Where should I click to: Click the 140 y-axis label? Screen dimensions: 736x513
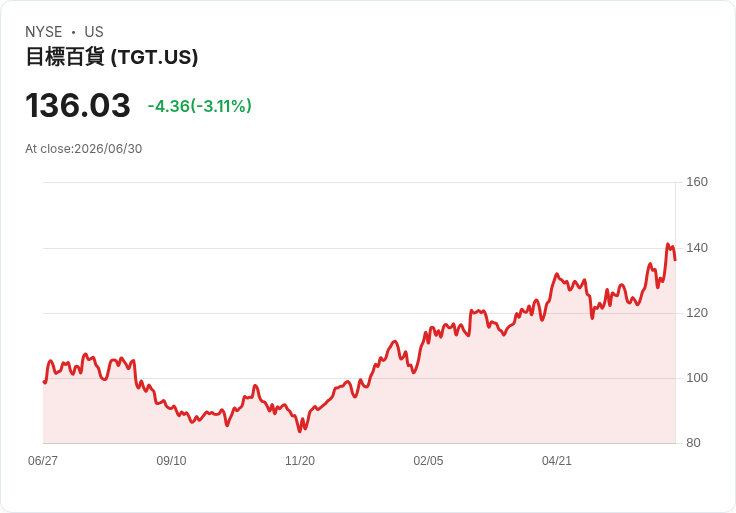click(x=697, y=248)
